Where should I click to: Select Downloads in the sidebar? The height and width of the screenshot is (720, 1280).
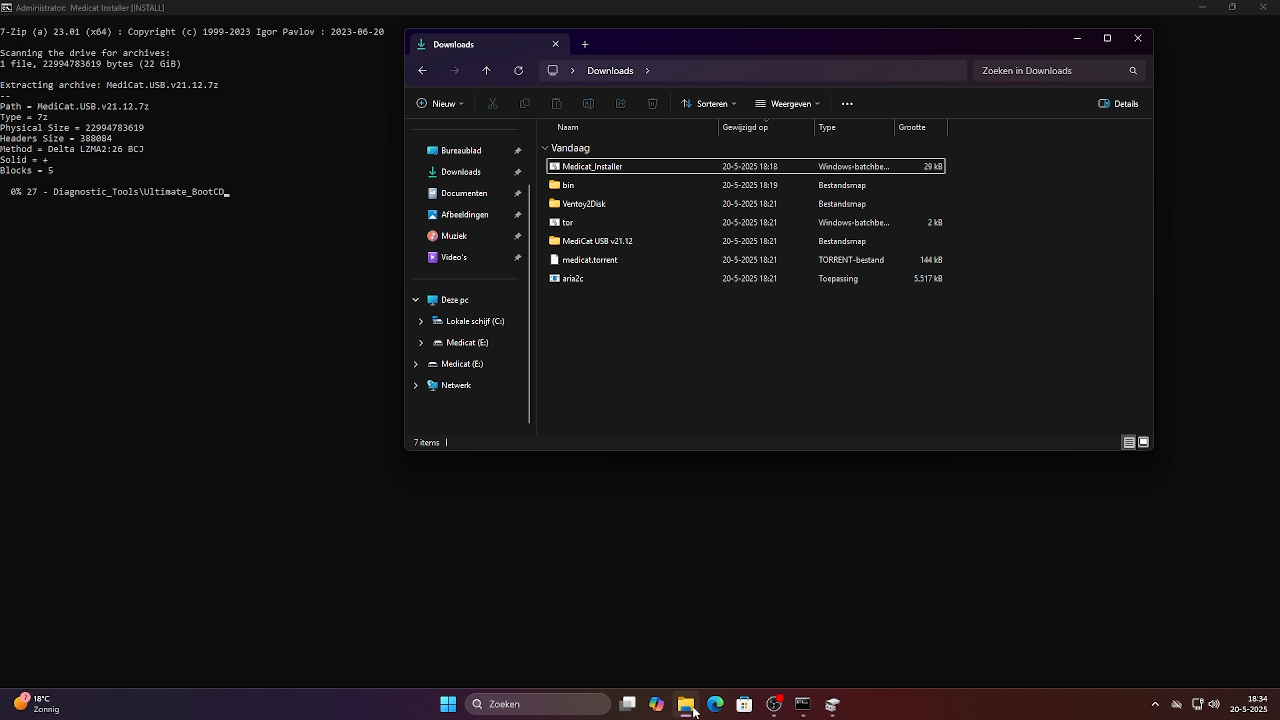click(461, 172)
